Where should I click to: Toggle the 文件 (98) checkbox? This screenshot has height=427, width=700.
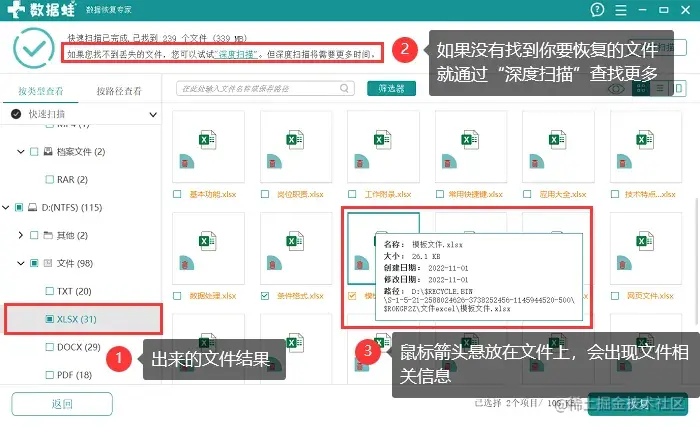point(34,263)
